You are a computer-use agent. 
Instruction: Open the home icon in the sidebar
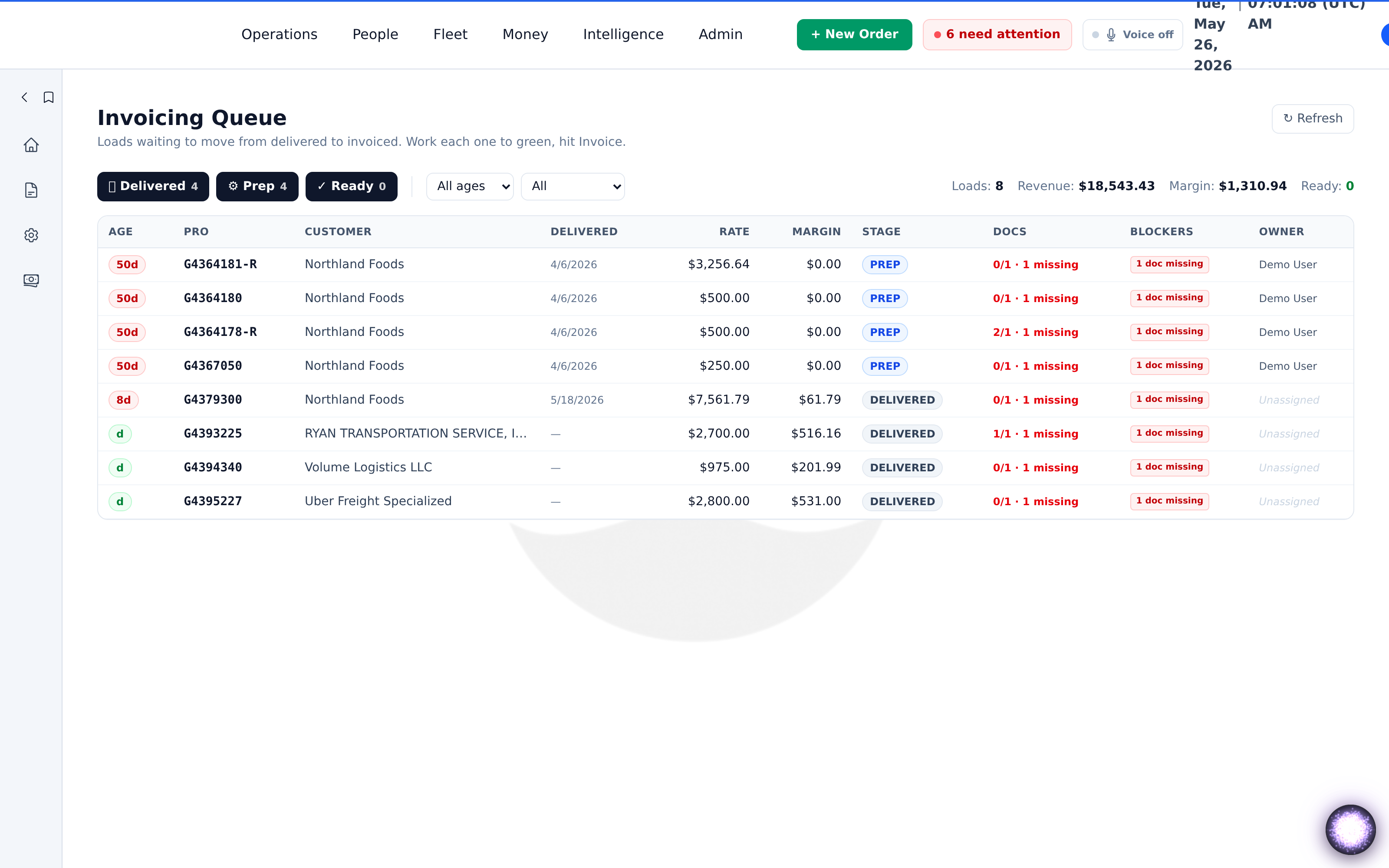pos(31,145)
